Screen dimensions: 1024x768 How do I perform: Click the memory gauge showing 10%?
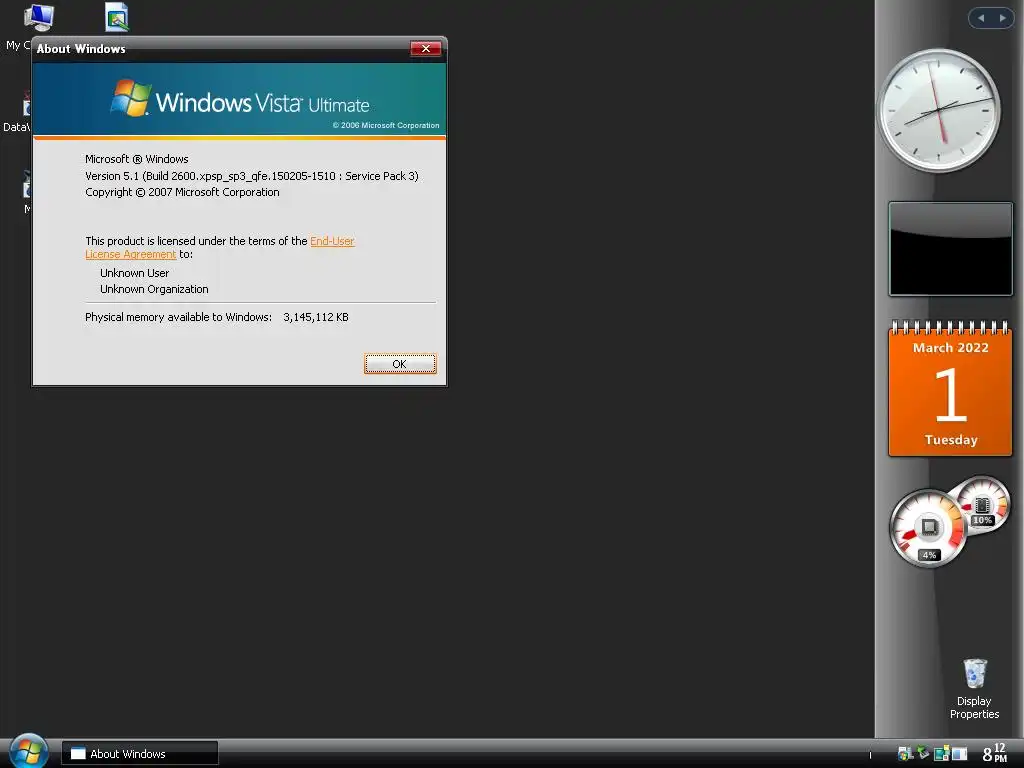982,506
